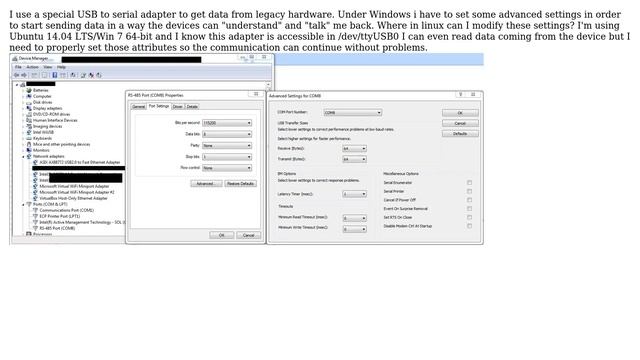Click the Batteries device icon
640x360 pixels.
[x=29, y=90]
